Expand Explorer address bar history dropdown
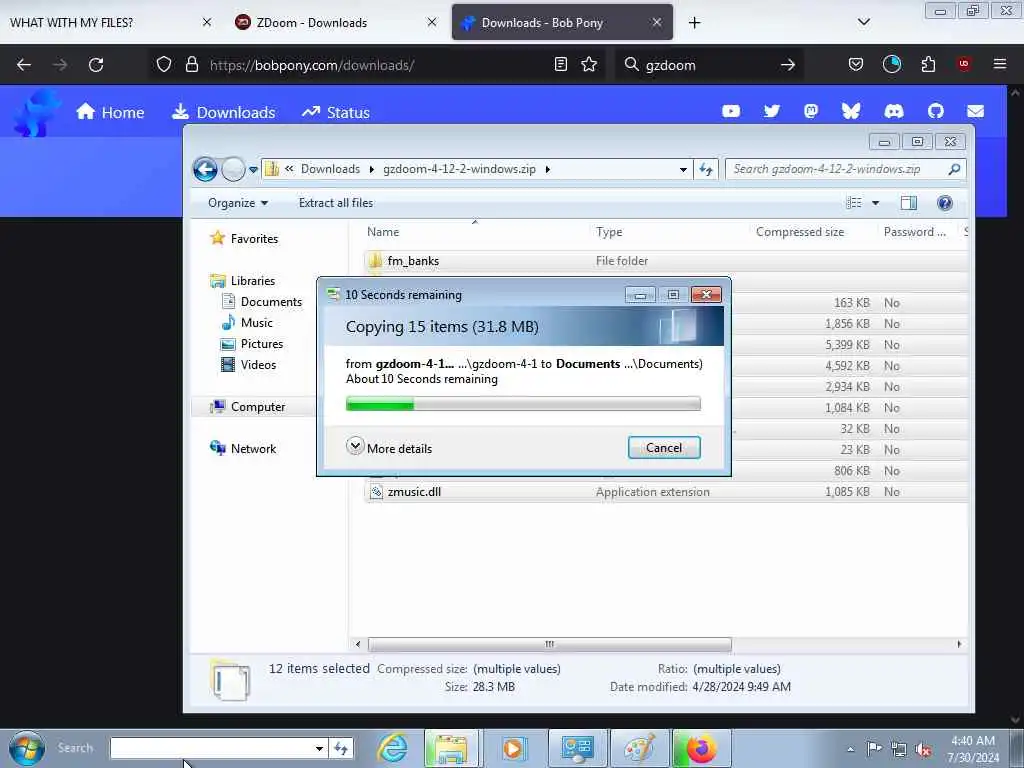 coord(683,169)
